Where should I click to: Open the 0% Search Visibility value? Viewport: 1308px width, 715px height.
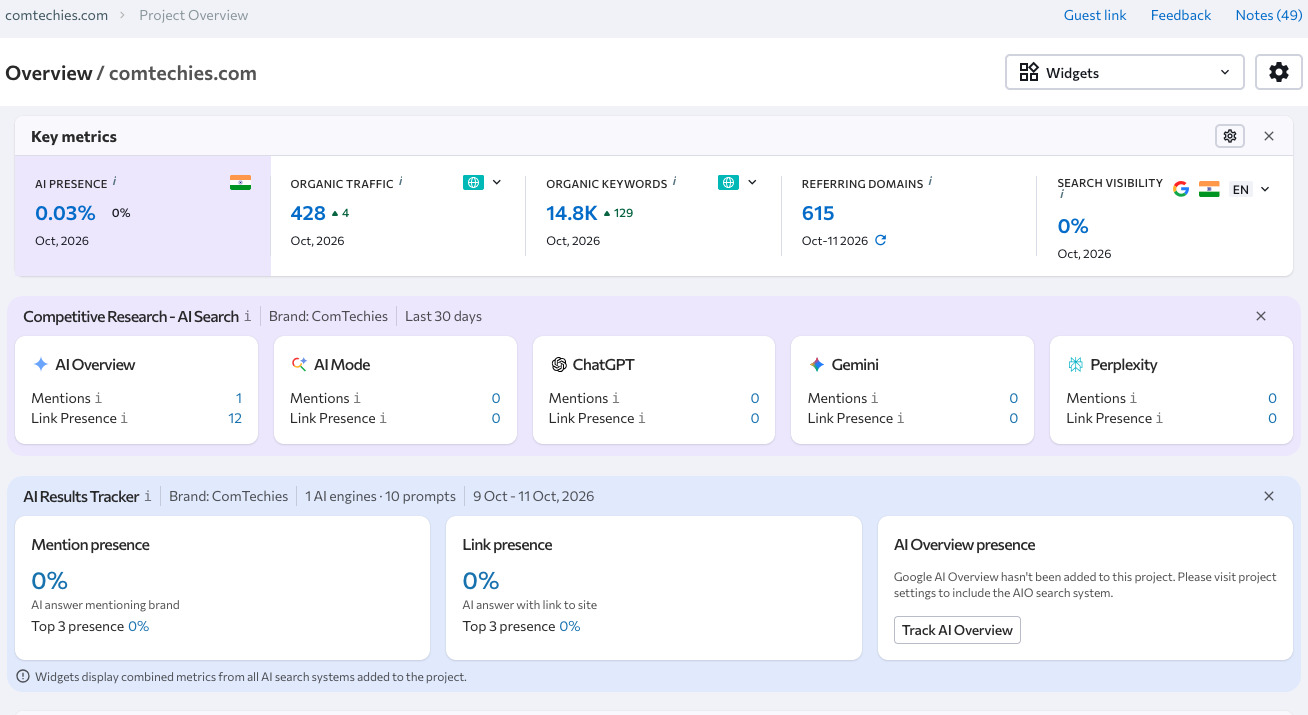1073,226
